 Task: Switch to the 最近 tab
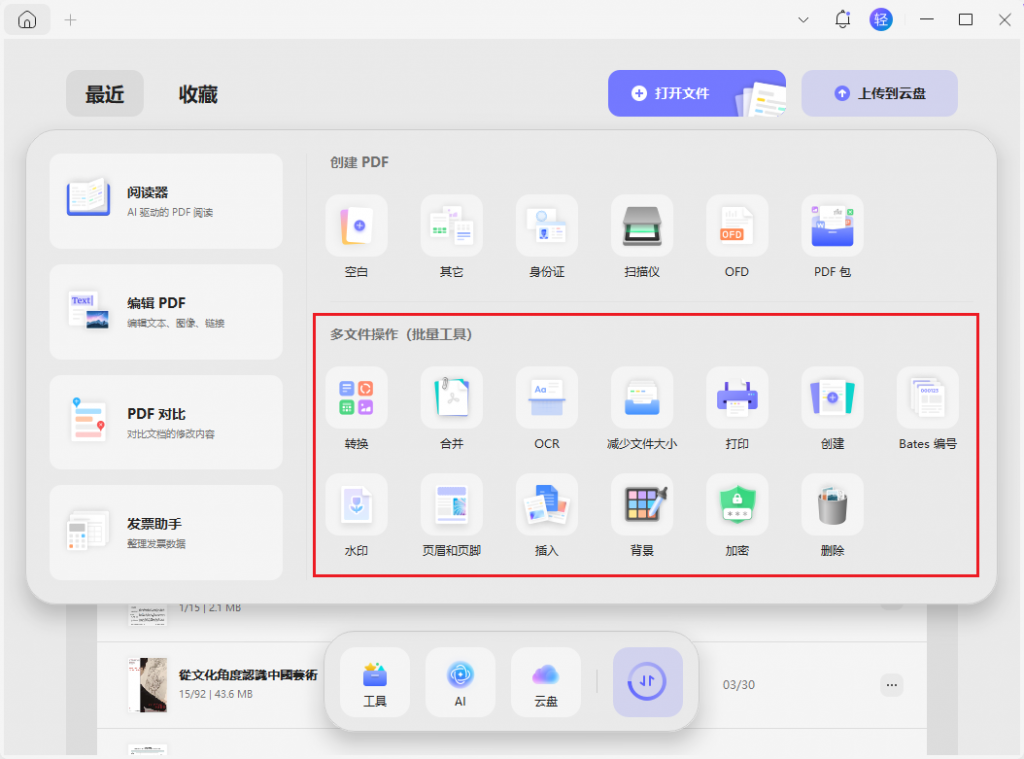coord(104,93)
